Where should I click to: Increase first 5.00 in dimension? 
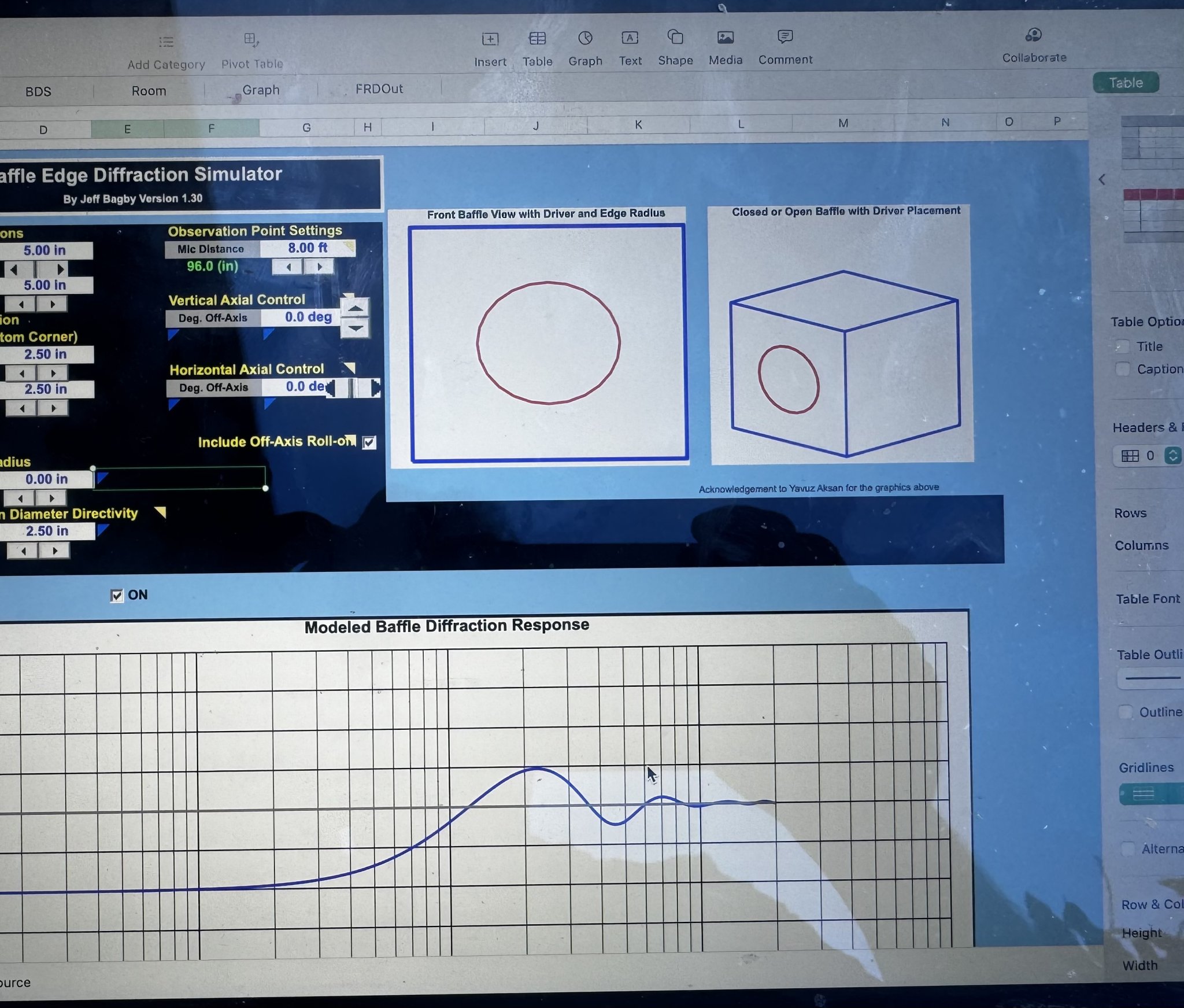(x=60, y=269)
